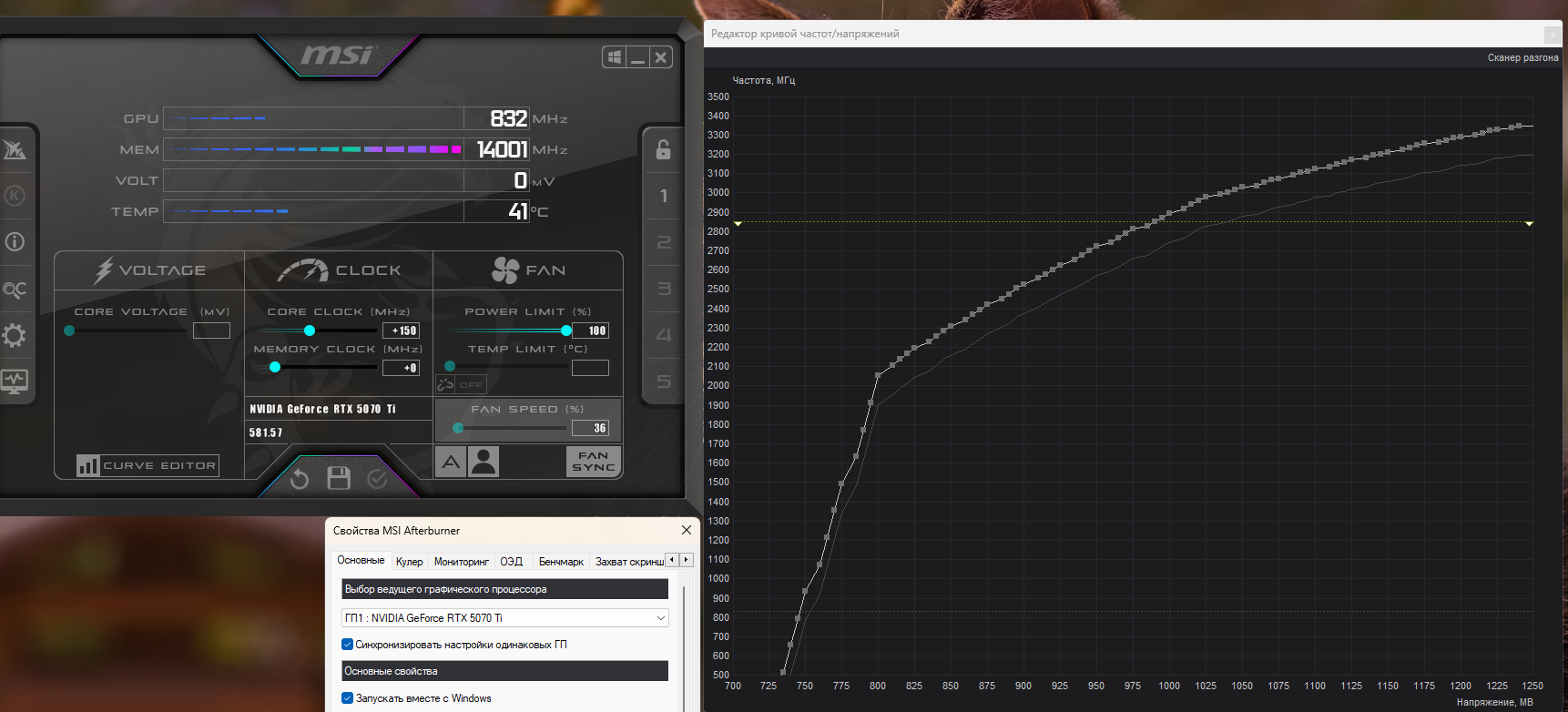Select the user-defined fan control icon
This screenshot has width=1568, height=712.
point(484,462)
